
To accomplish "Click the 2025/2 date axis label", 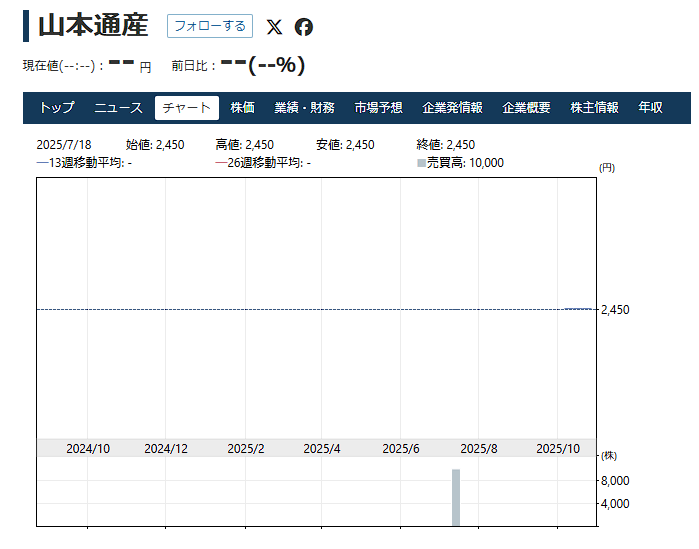I will (x=246, y=448).
